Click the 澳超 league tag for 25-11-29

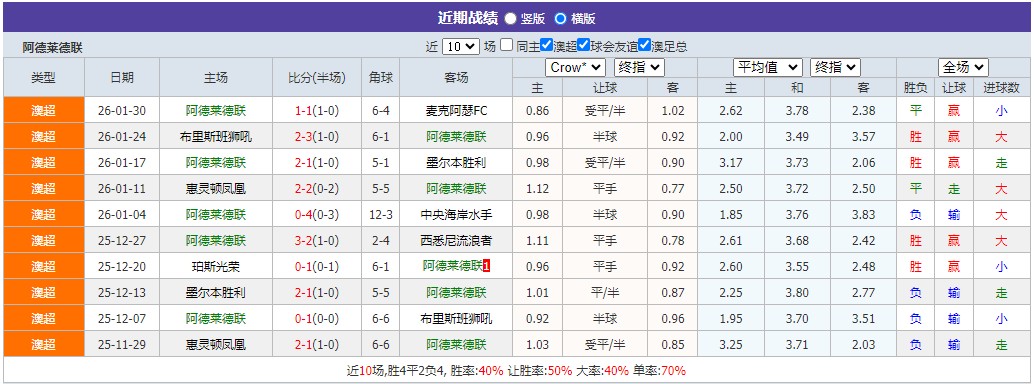point(44,344)
